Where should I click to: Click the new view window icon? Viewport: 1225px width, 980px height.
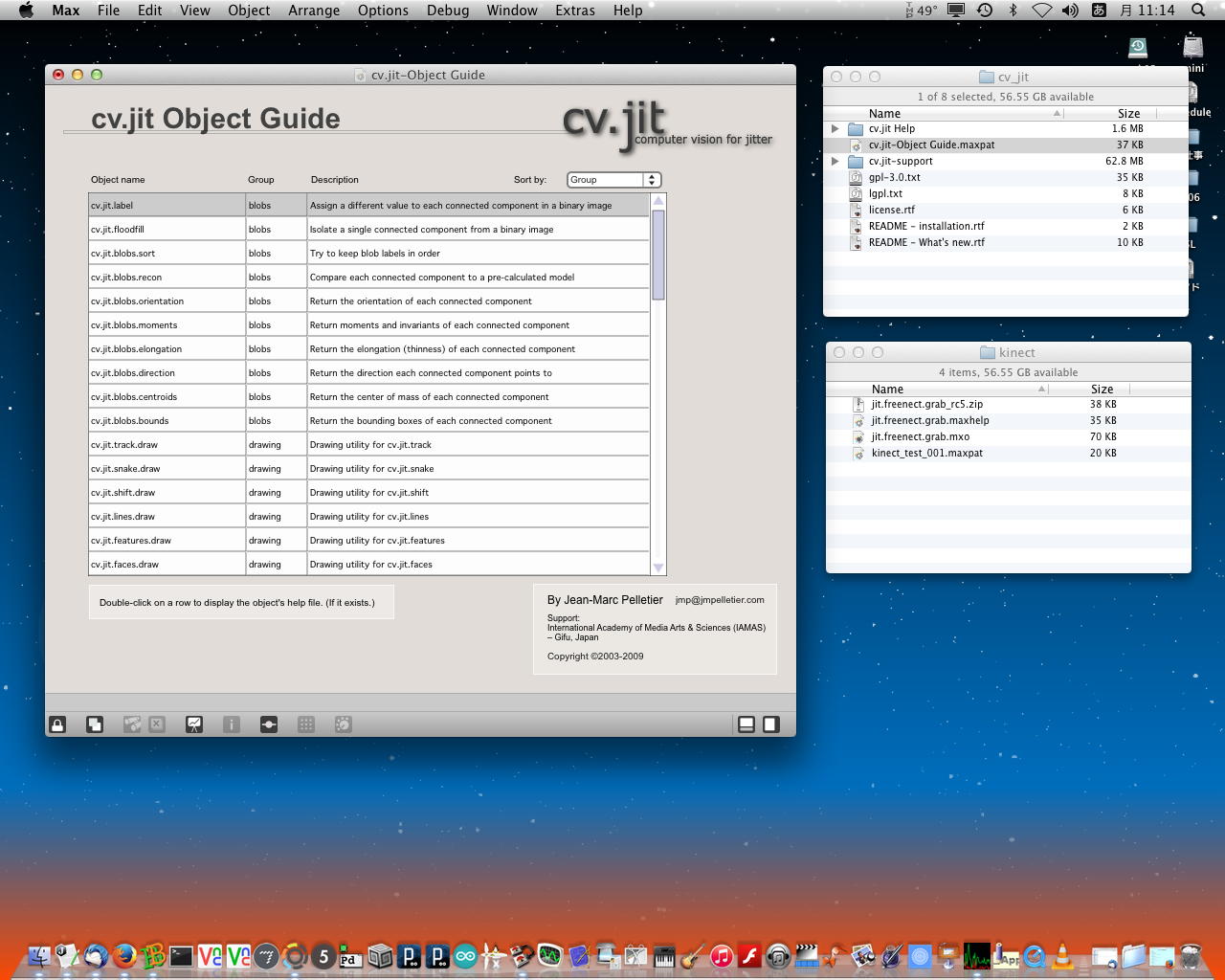95,724
